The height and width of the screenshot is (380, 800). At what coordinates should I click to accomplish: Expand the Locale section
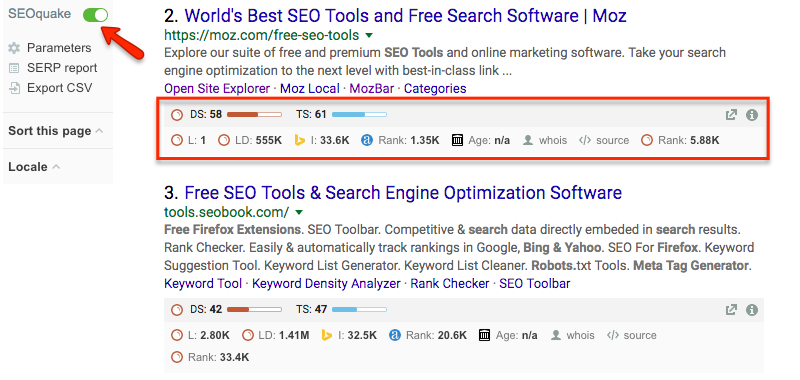coord(34,167)
